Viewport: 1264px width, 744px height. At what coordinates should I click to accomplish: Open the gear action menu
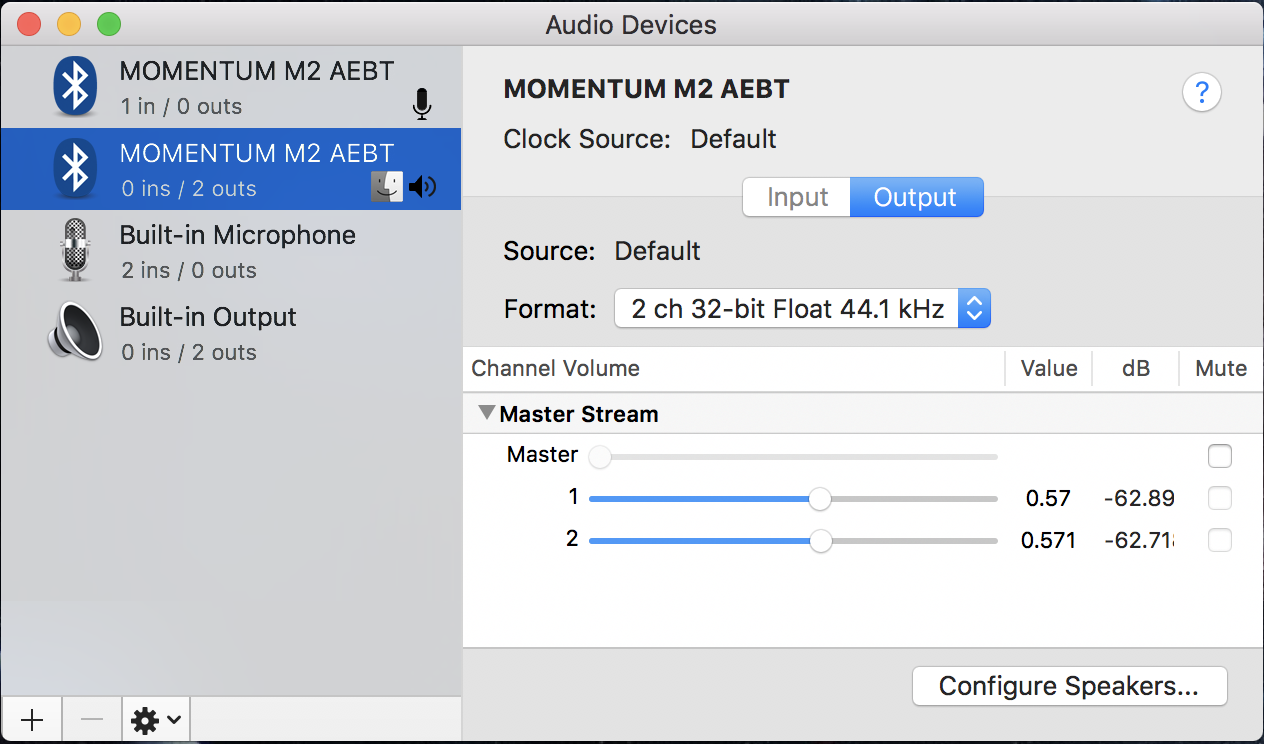tap(157, 720)
